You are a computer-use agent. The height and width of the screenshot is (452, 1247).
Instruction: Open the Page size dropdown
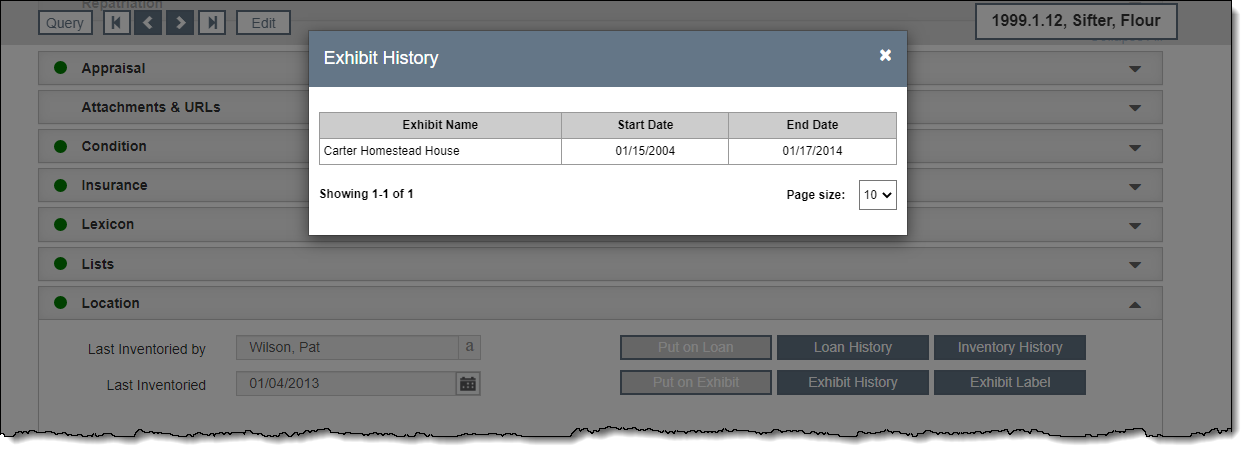877,195
